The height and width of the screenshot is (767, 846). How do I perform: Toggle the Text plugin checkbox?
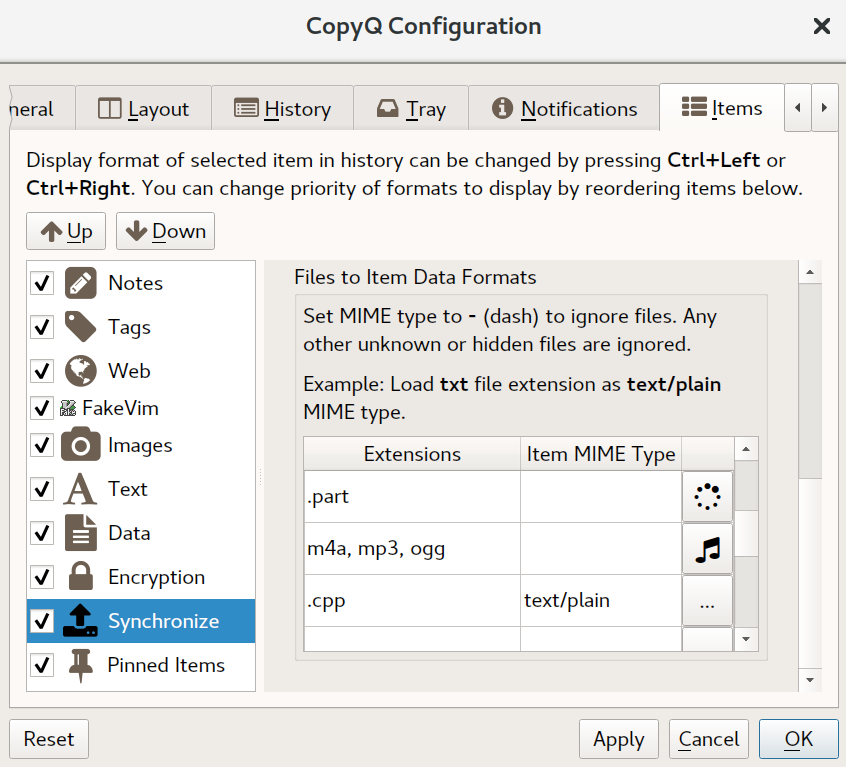[x=42, y=489]
